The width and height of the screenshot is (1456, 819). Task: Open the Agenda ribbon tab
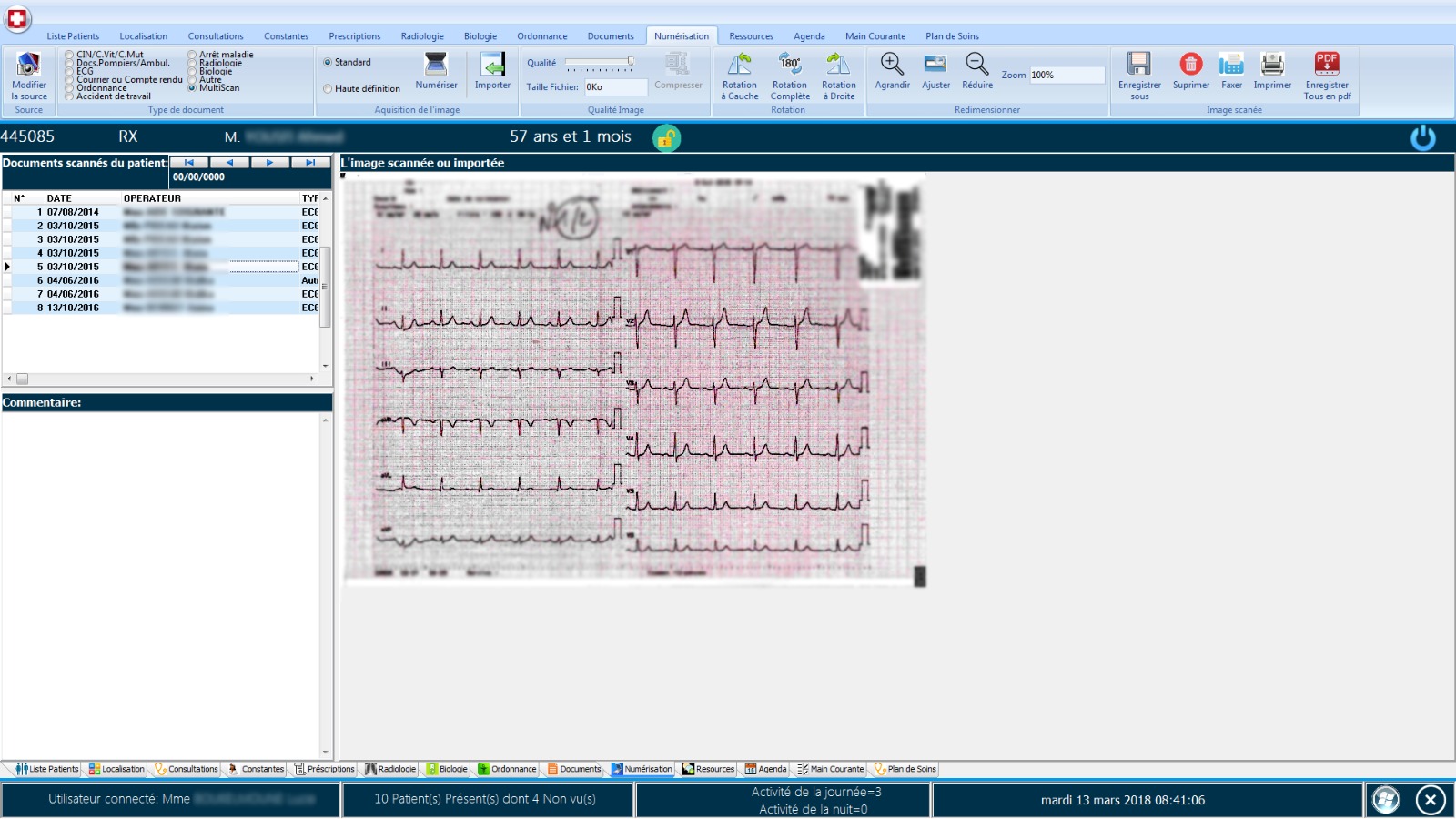coord(809,36)
